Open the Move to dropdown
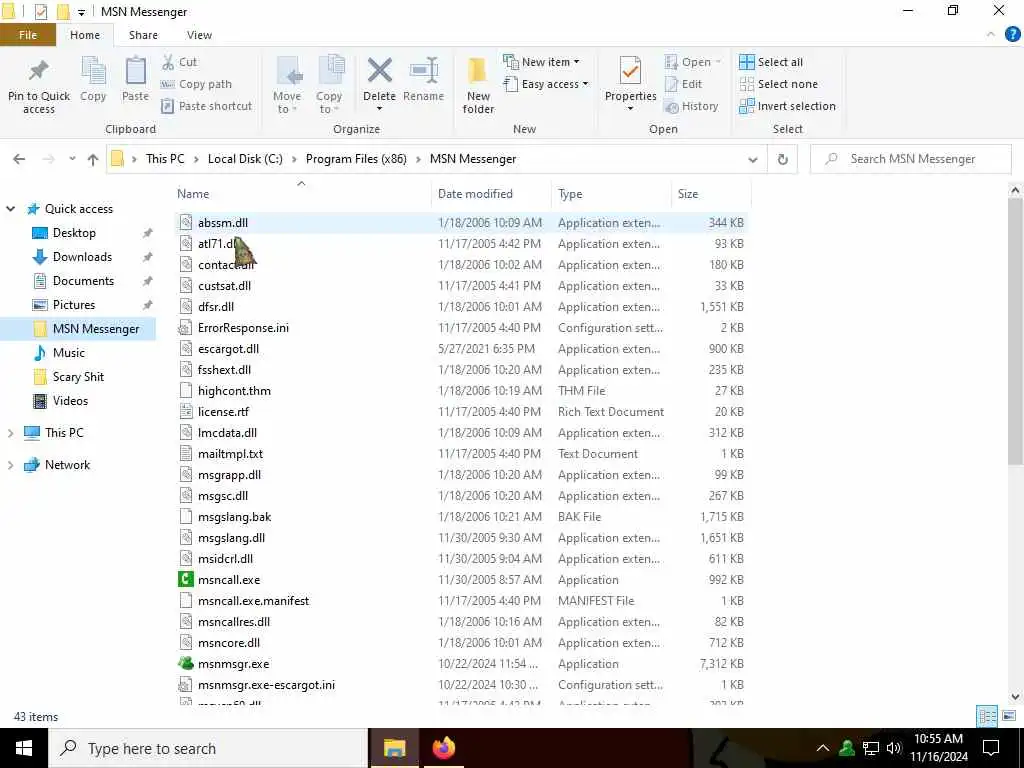1024x768 pixels. coord(287,85)
